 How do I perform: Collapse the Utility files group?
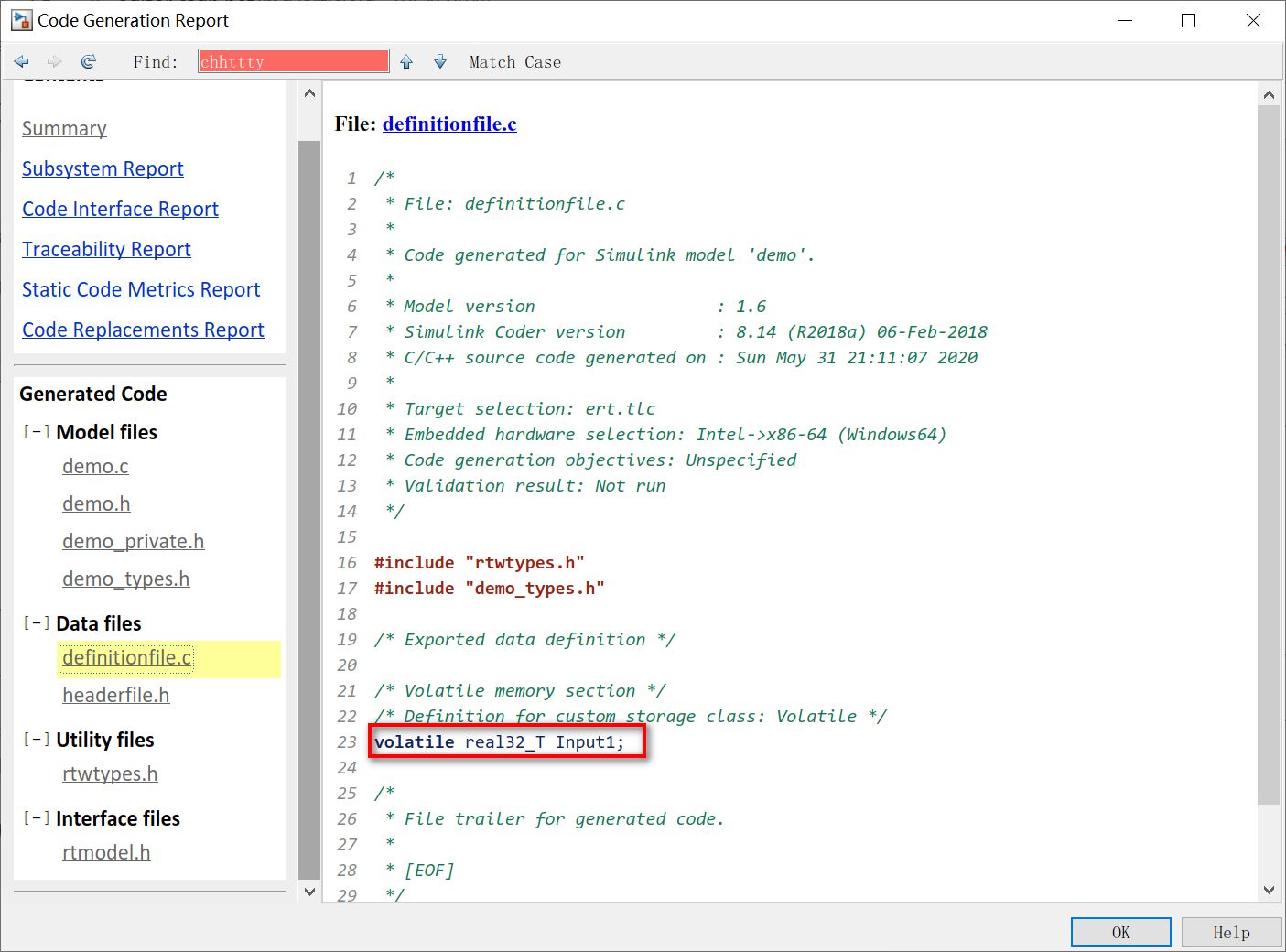(x=37, y=739)
